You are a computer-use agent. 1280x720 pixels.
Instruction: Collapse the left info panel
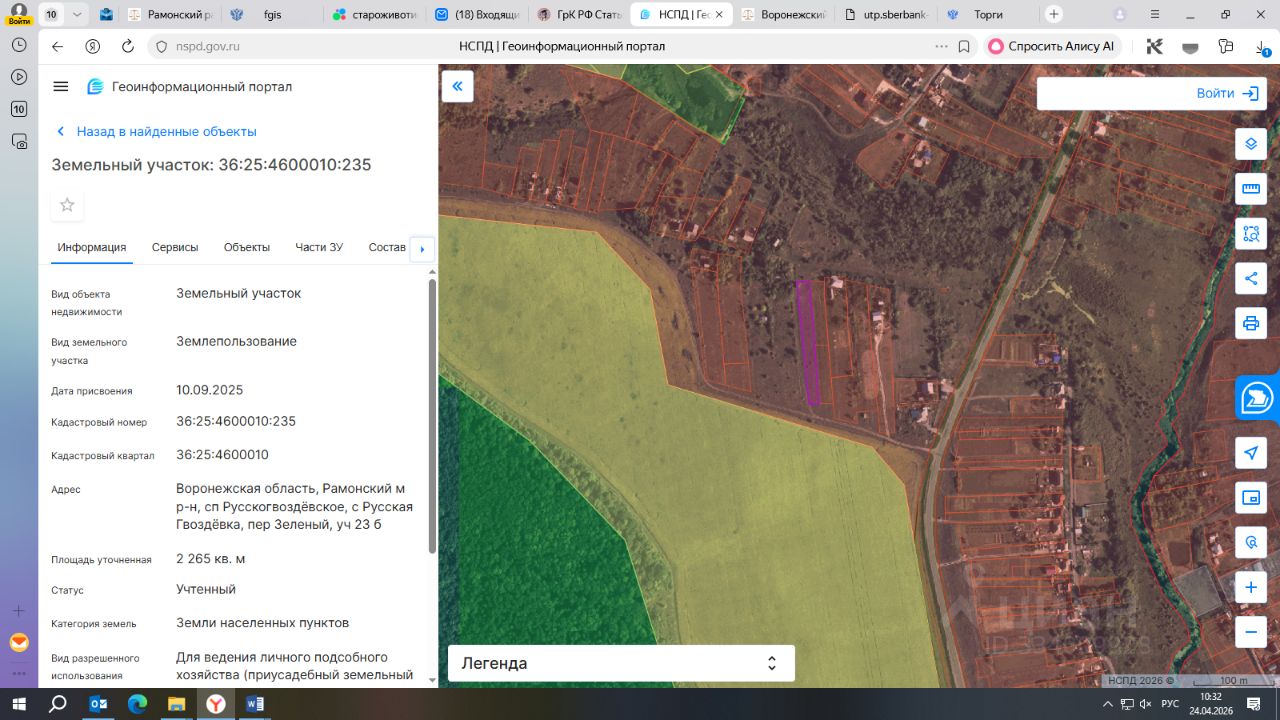tap(457, 87)
